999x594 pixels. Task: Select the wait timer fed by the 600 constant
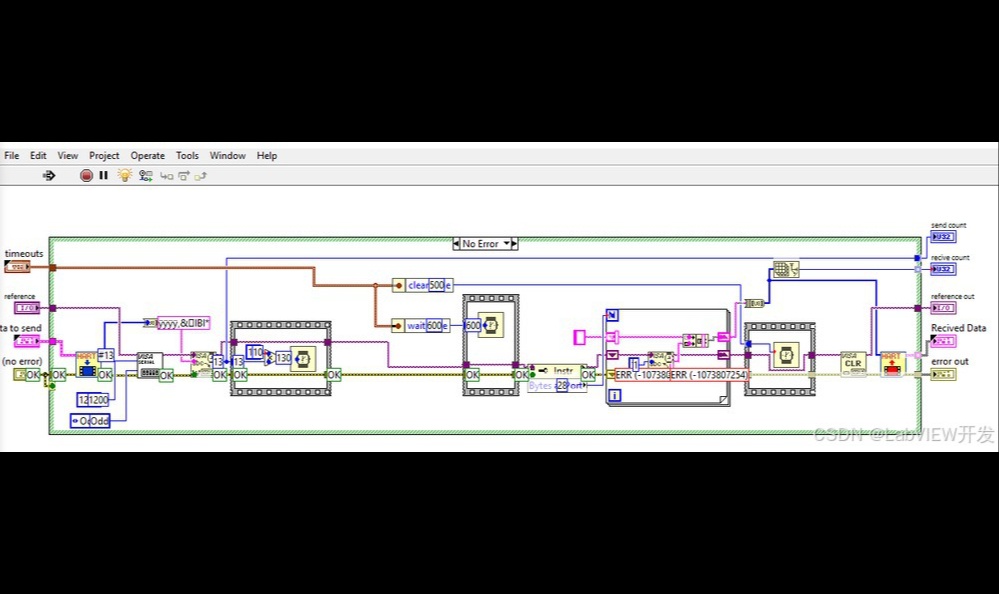(x=491, y=325)
